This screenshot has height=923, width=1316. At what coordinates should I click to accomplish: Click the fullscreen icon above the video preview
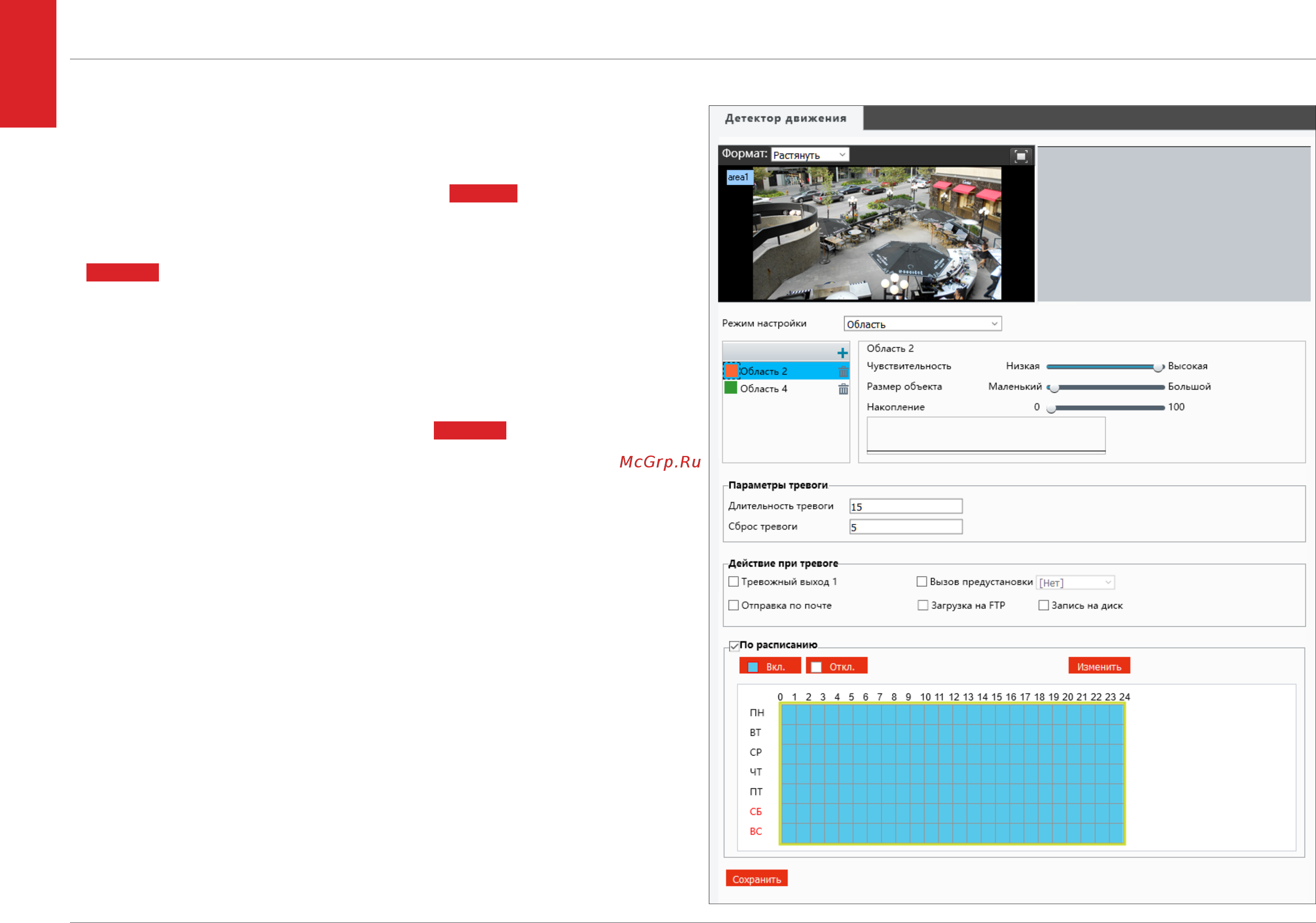1020,156
